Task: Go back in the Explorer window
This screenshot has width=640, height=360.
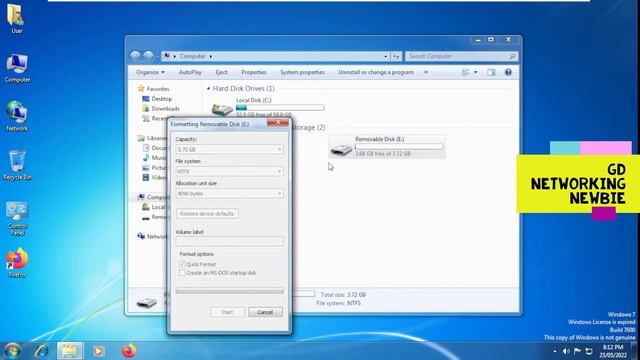Action: [135, 56]
